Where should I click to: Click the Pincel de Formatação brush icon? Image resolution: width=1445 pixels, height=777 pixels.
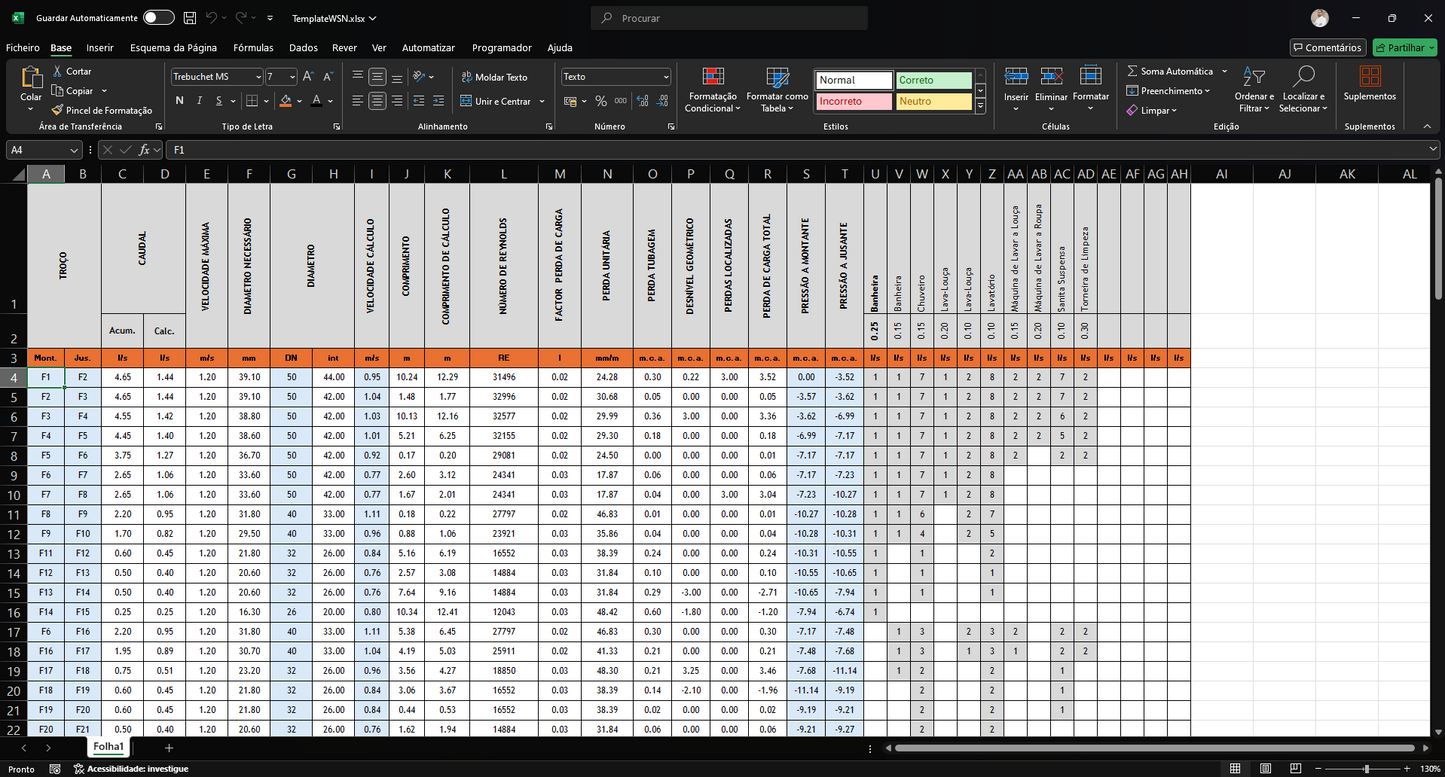(x=58, y=110)
